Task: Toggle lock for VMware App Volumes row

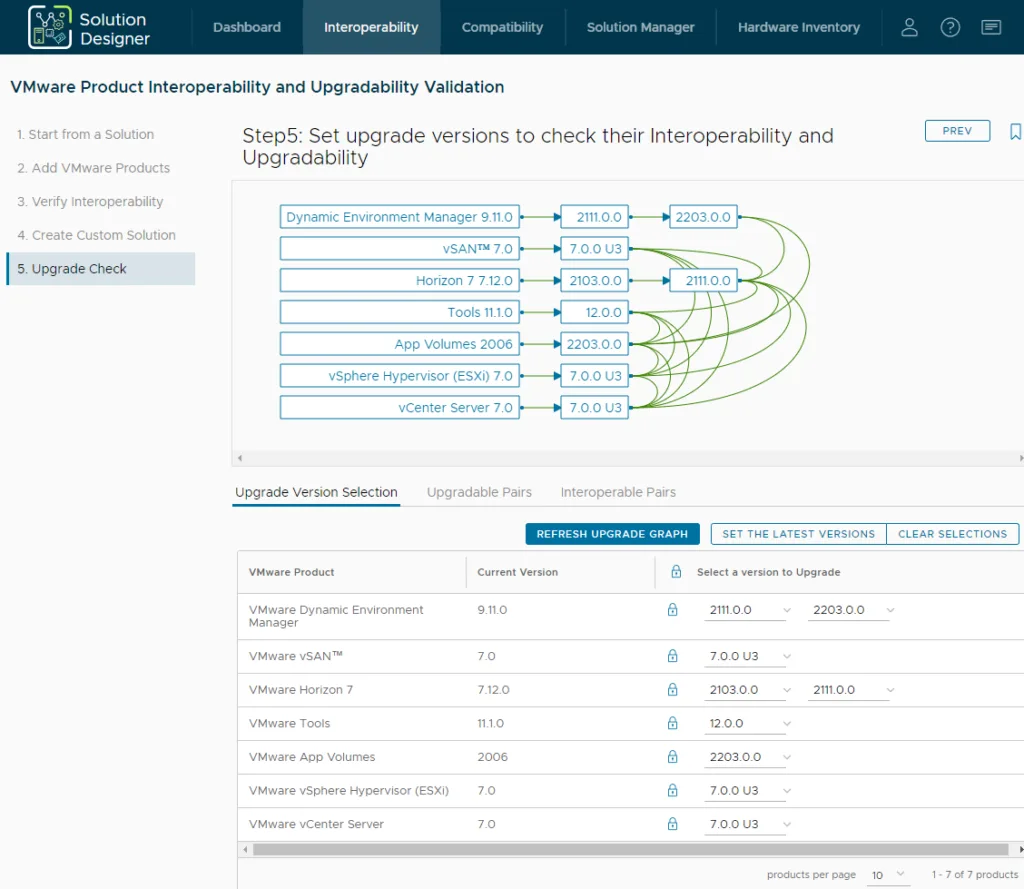Action: point(672,756)
